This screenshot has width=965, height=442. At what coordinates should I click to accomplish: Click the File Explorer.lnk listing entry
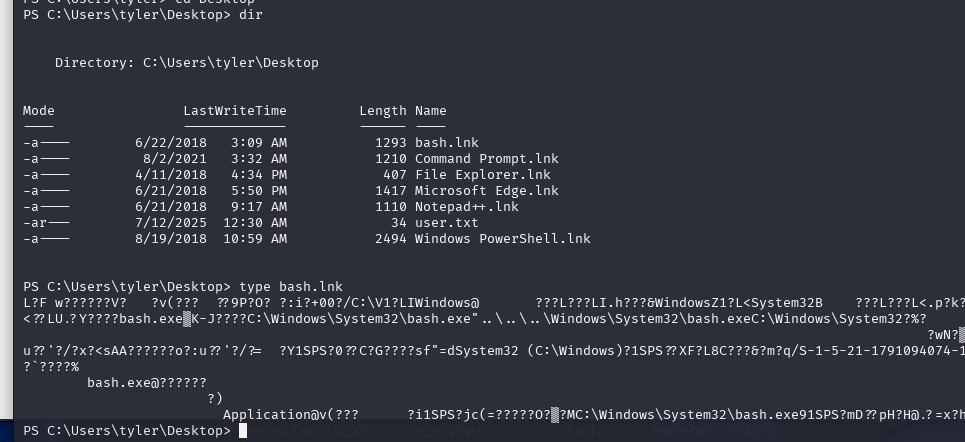click(x=483, y=175)
